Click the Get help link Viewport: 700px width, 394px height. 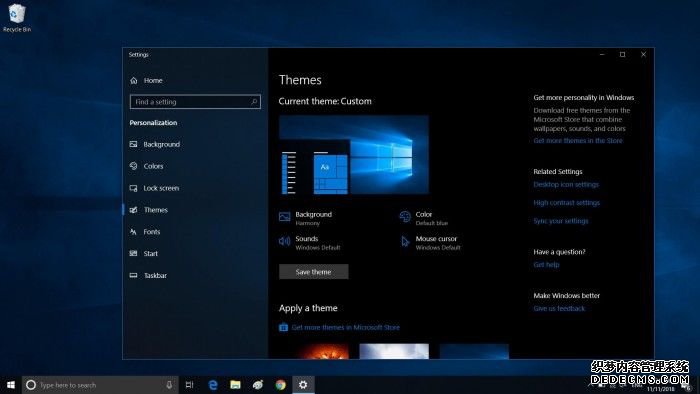point(546,265)
